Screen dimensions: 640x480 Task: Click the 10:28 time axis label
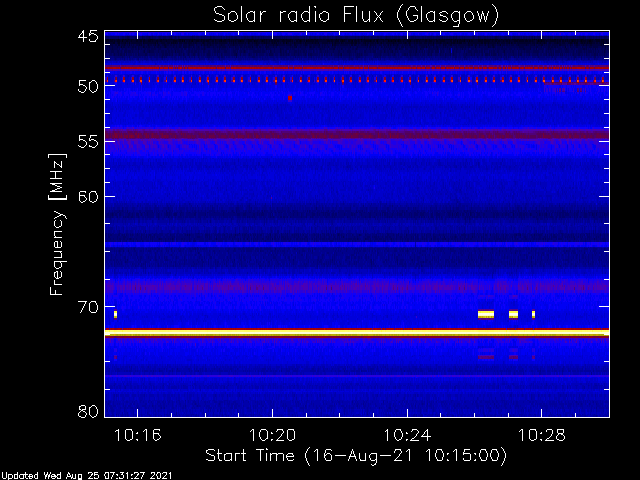pyautogui.click(x=542, y=436)
